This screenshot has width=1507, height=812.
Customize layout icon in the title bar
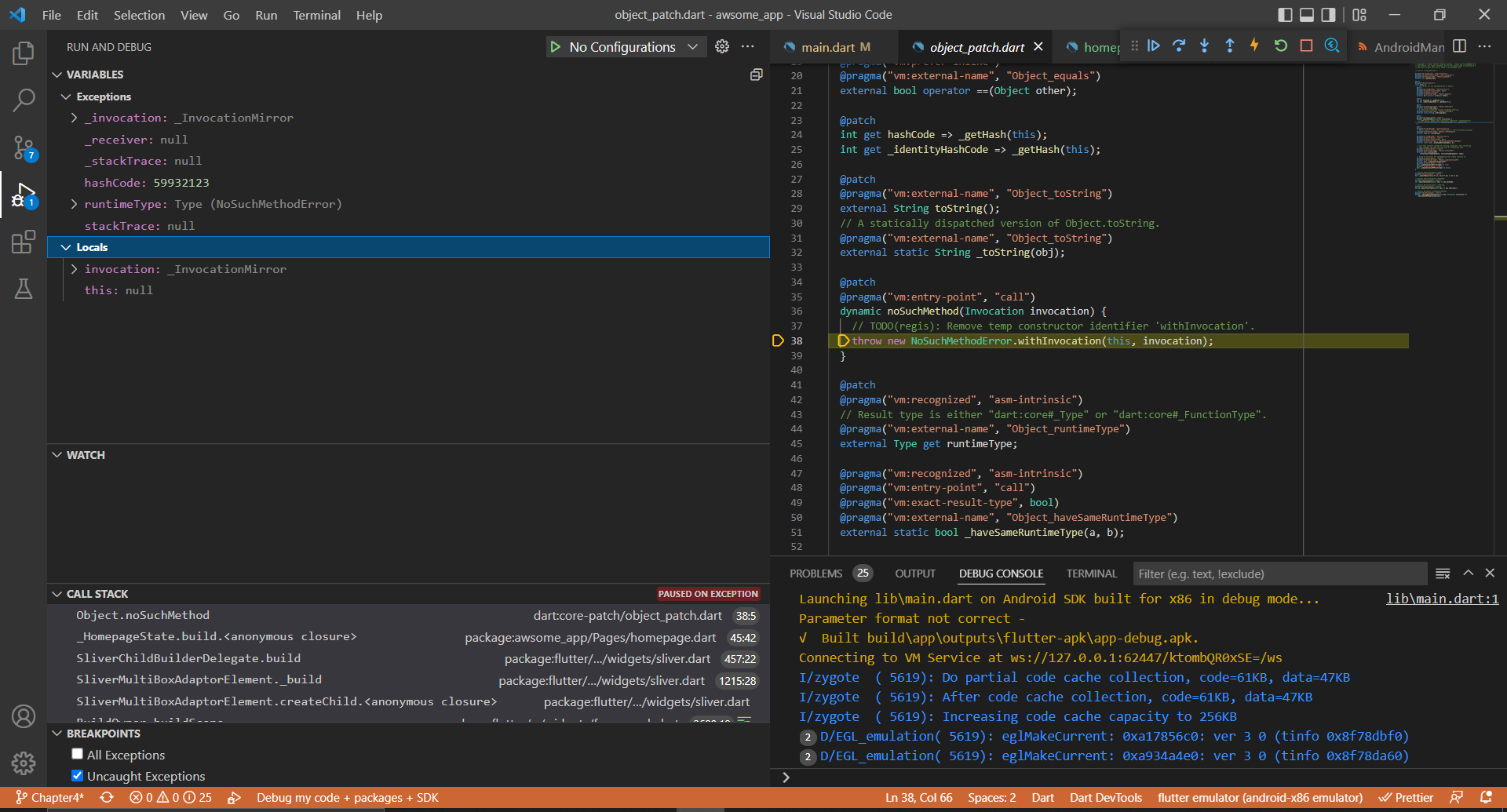[1359, 15]
